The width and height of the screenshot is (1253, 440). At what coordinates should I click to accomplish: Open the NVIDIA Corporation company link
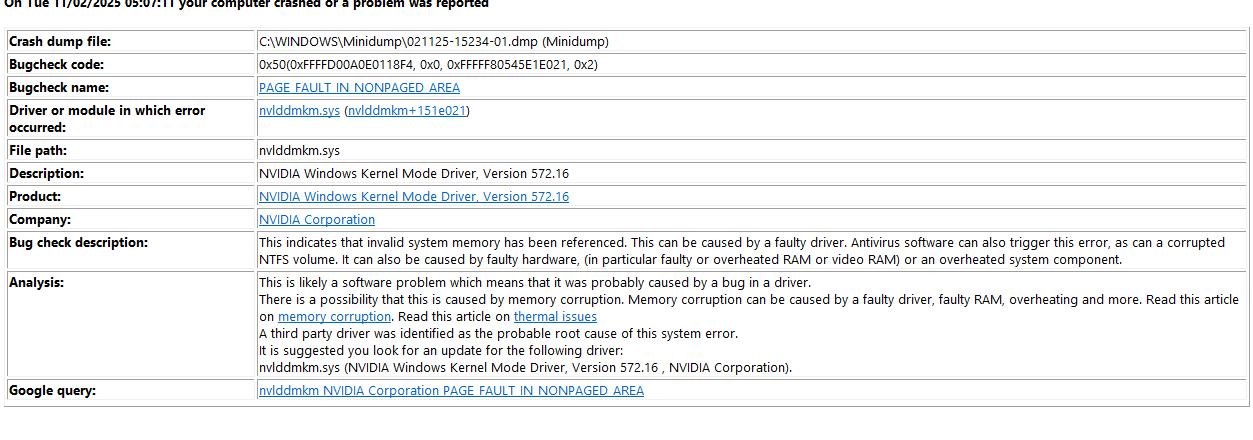(317, 220)
